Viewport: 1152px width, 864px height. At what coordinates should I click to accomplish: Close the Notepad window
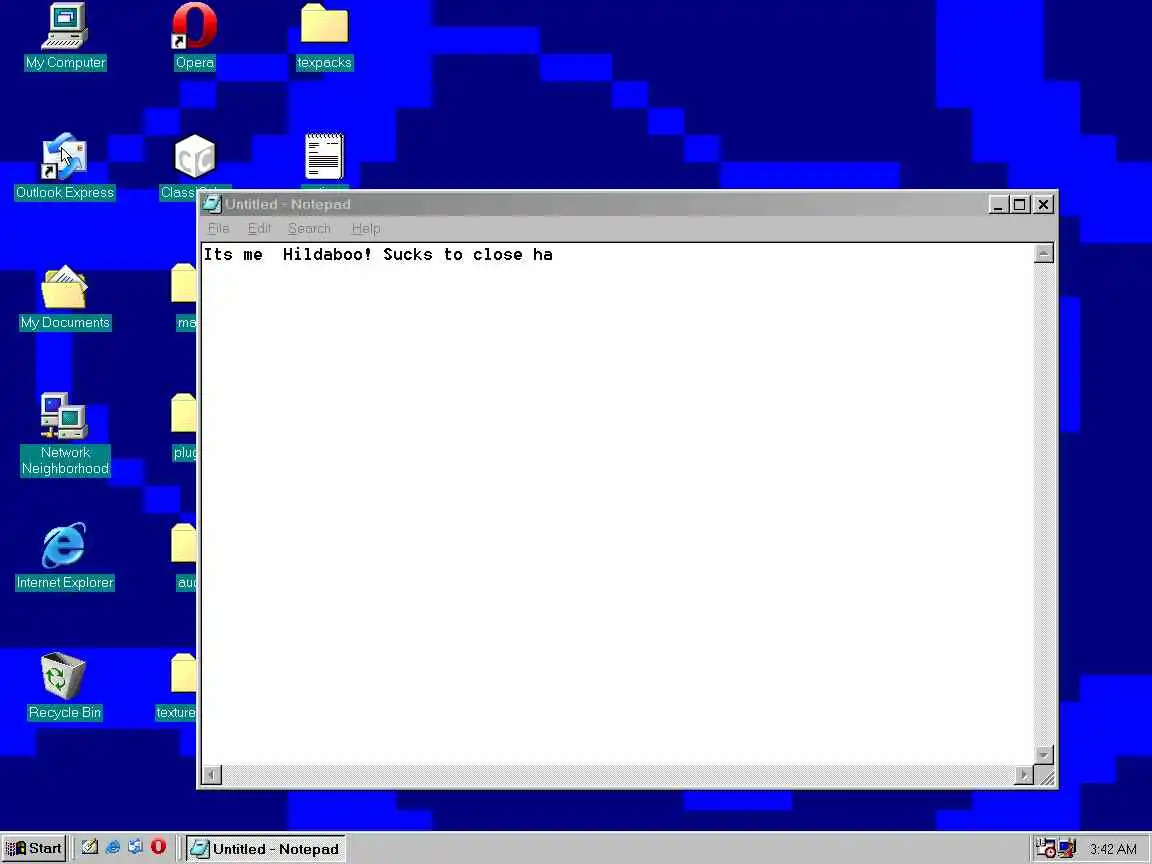(x=1043, y=204)
